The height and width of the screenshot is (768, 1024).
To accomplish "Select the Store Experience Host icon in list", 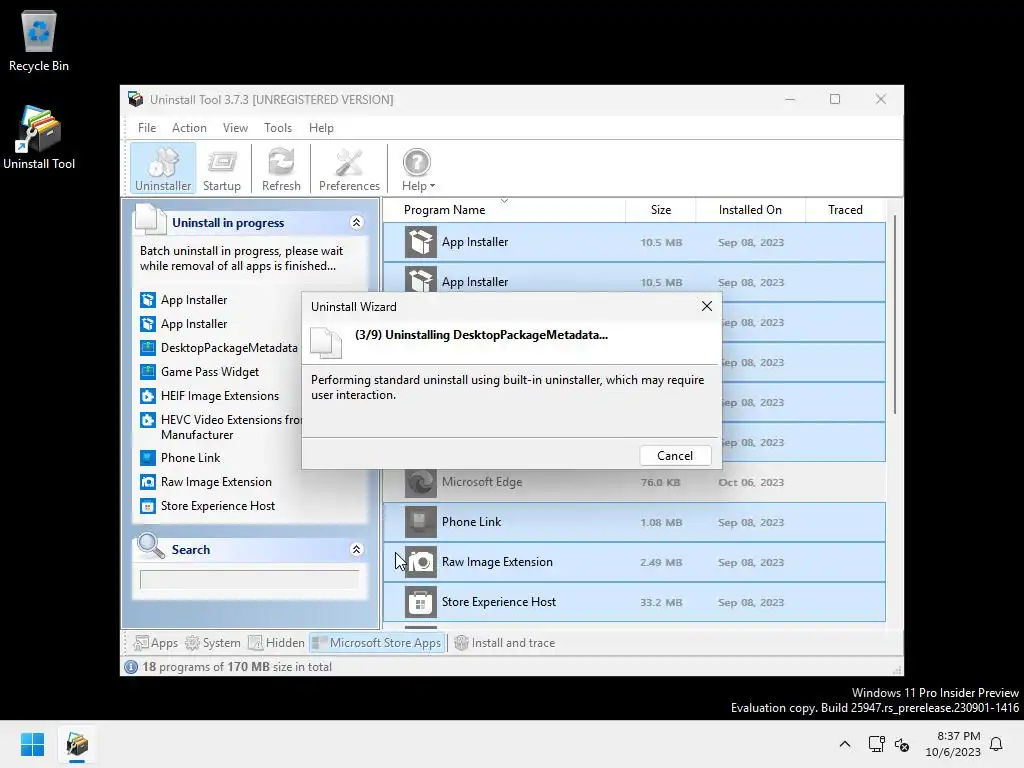I will pyautogui.click(x=421, y=602).
